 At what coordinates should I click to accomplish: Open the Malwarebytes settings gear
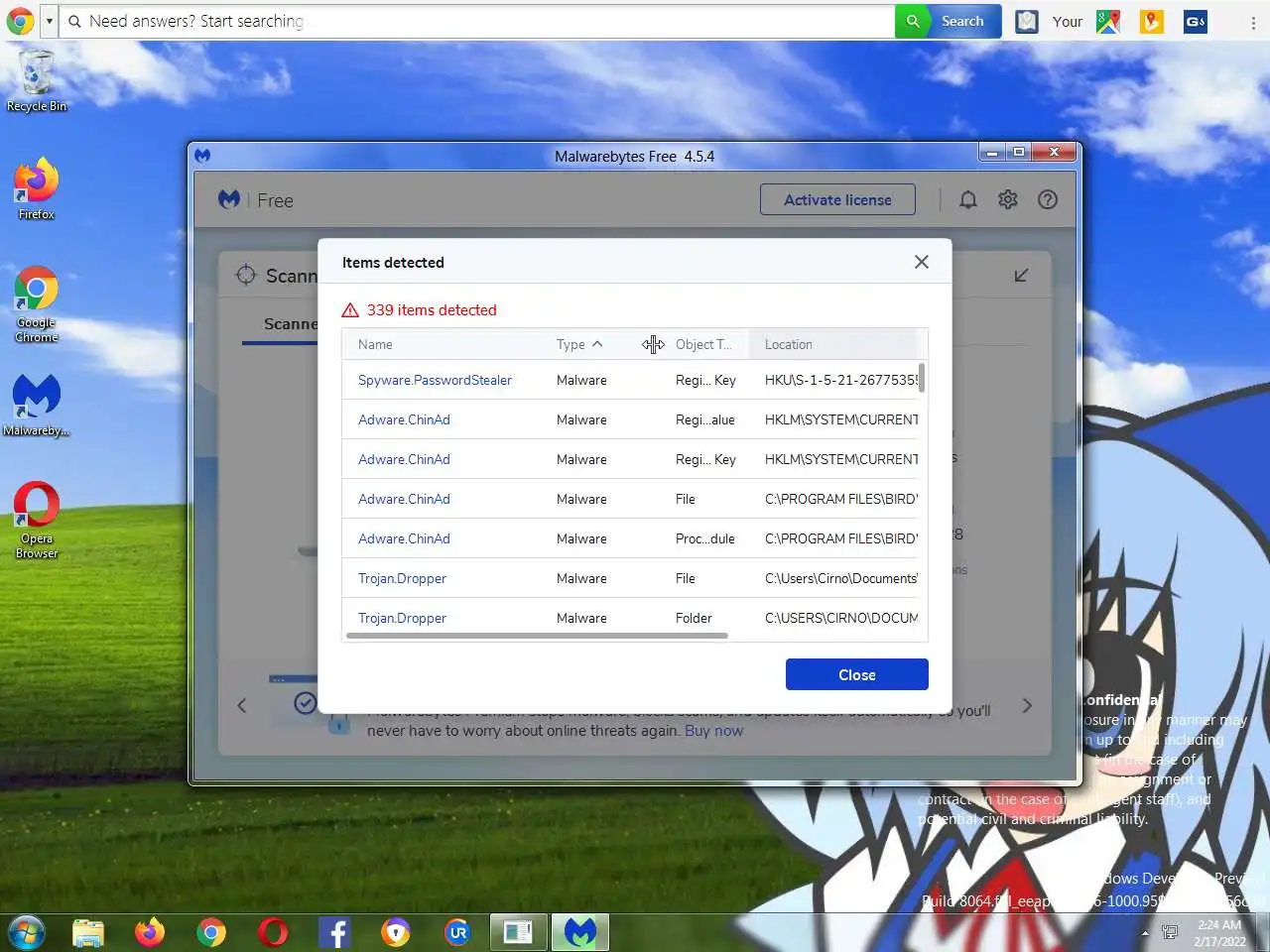click(x=1008, y=200)
